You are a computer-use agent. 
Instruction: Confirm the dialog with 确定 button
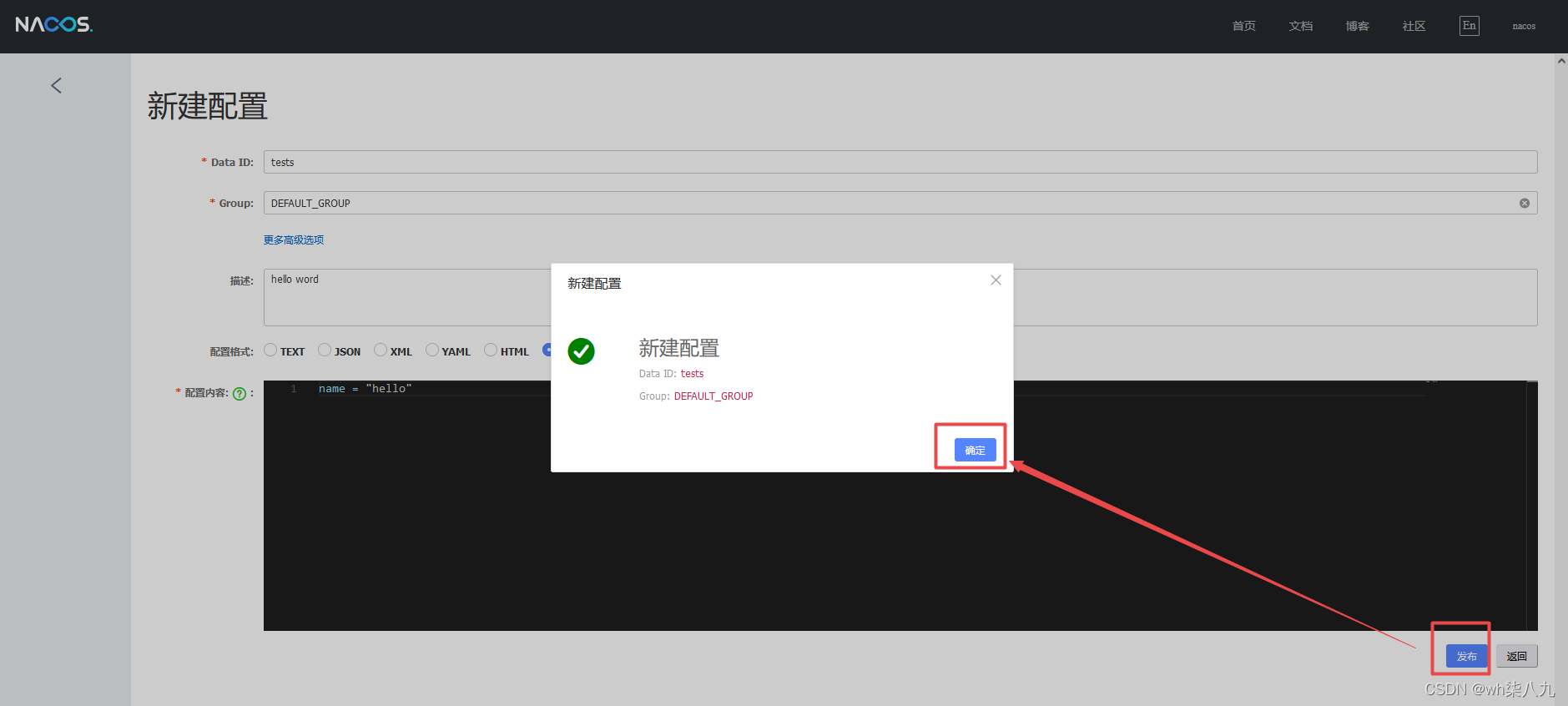pyautogui.click(x=975, y=450)
